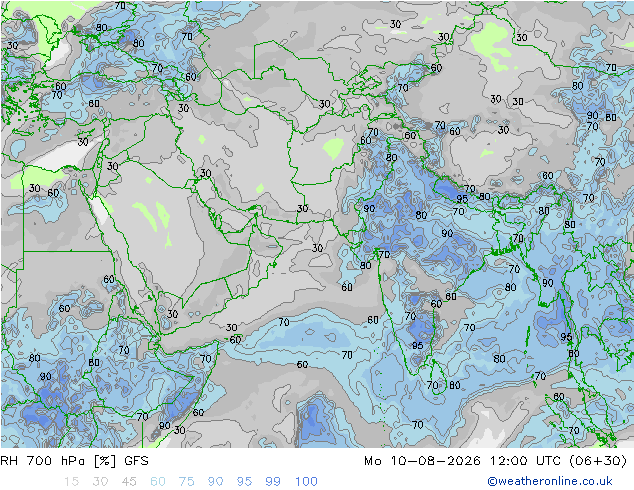Click the 100 value in the legend scale
The height and width of the screenshot is (490, 634).
pos(306,482)
